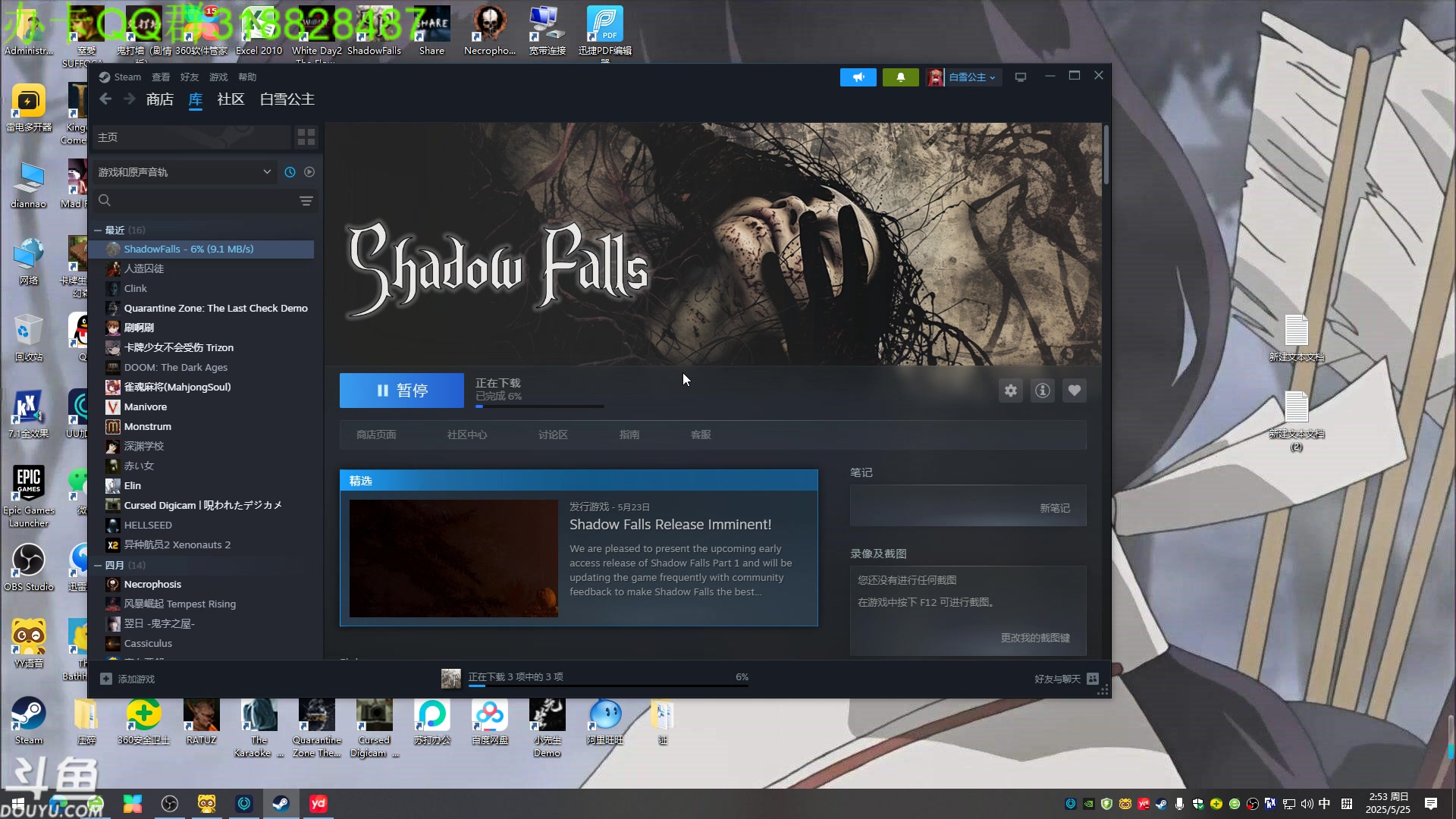Open Excel 2010 desktop shortcut
The height and width of the screenshot is (819, 1456).
coord(259,31)
